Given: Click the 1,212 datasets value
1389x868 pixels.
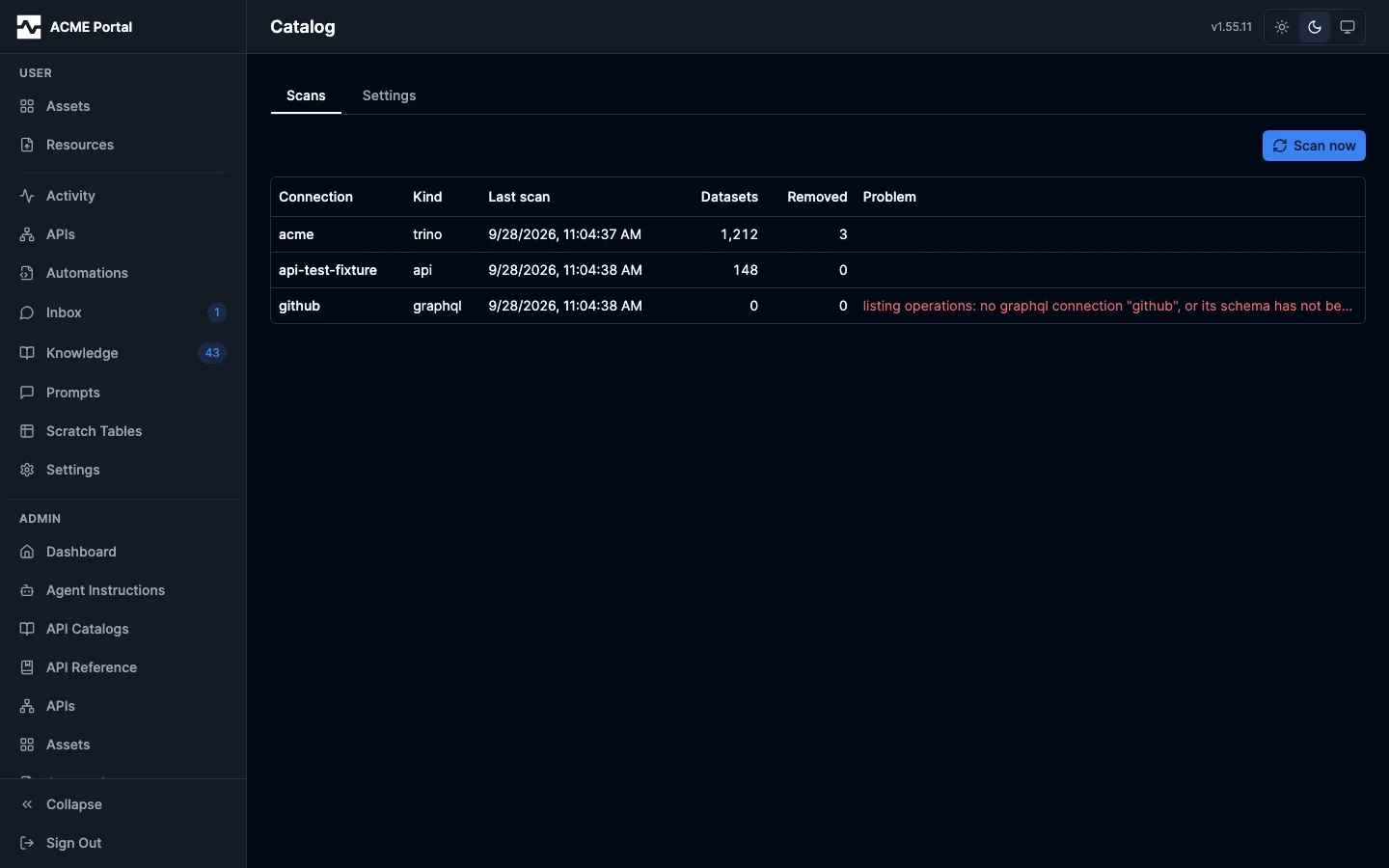Looking at the screenshot, I should click(x=739, y=234).
